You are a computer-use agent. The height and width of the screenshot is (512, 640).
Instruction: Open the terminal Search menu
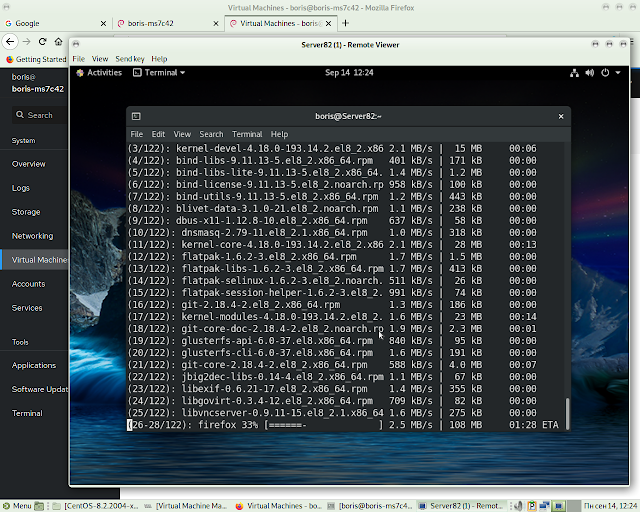click(x=211, y=134)
